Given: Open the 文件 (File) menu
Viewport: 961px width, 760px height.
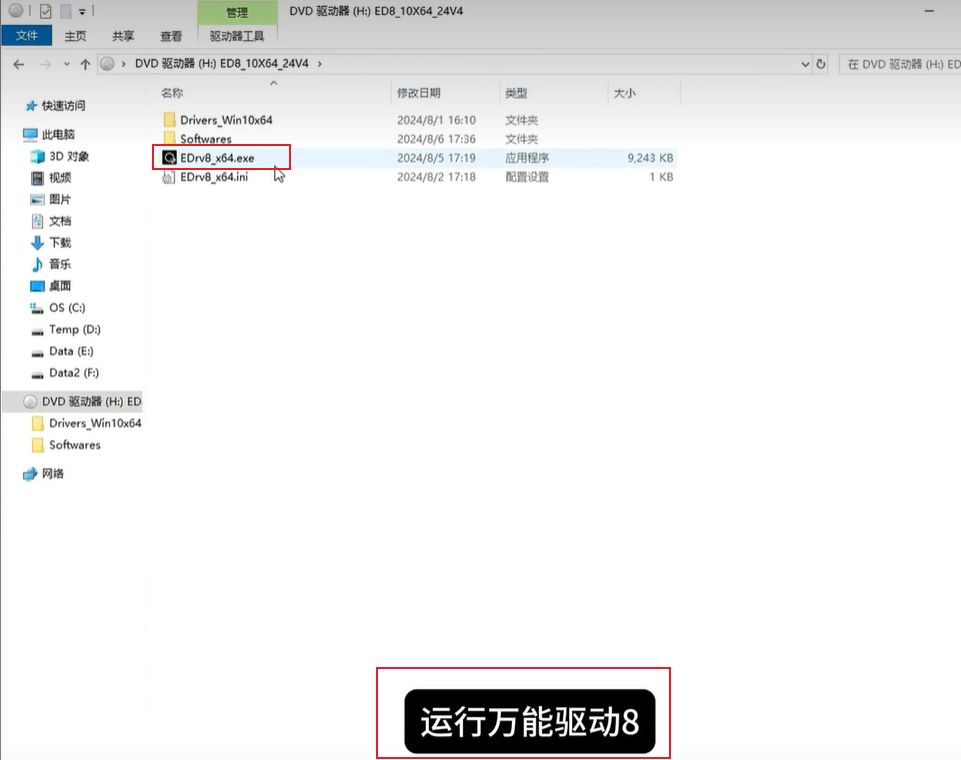Looking at the screenshot, I should pyautogui.click(x=27, y=36).
